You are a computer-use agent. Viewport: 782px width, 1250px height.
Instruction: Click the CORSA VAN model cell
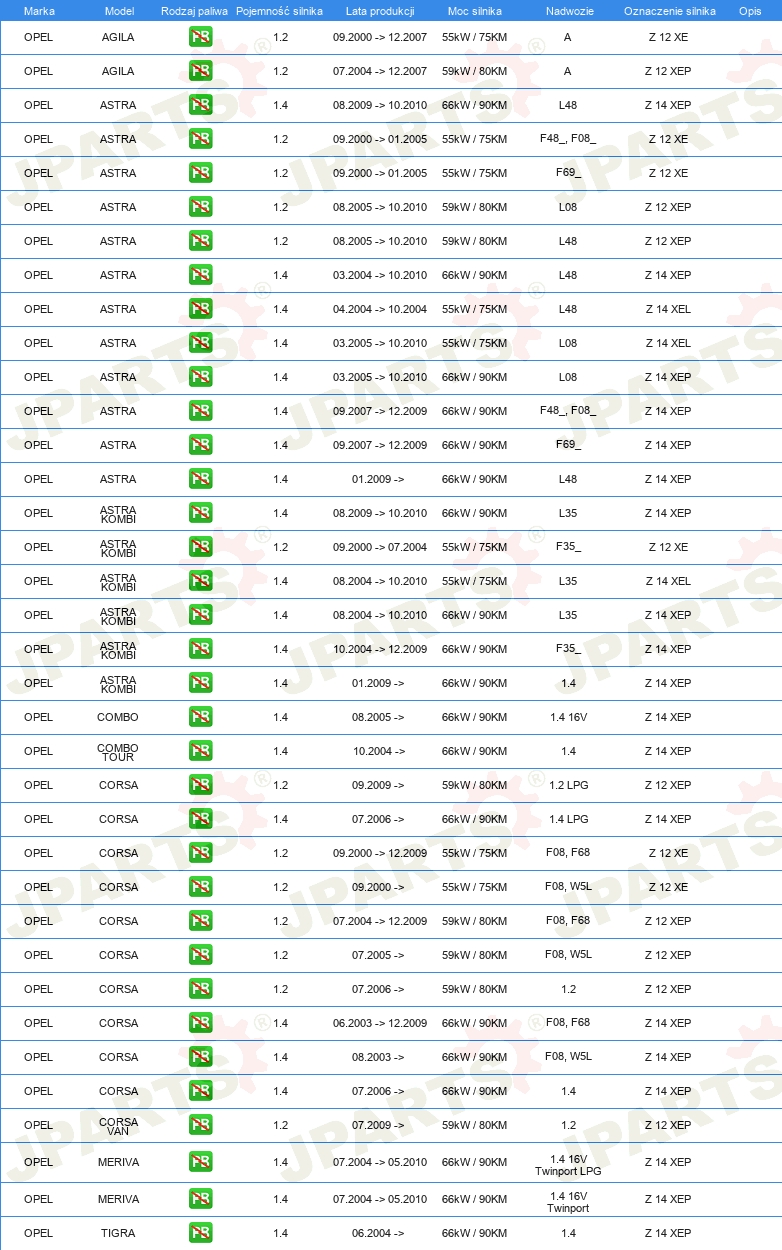click(x=118, y=1126)
